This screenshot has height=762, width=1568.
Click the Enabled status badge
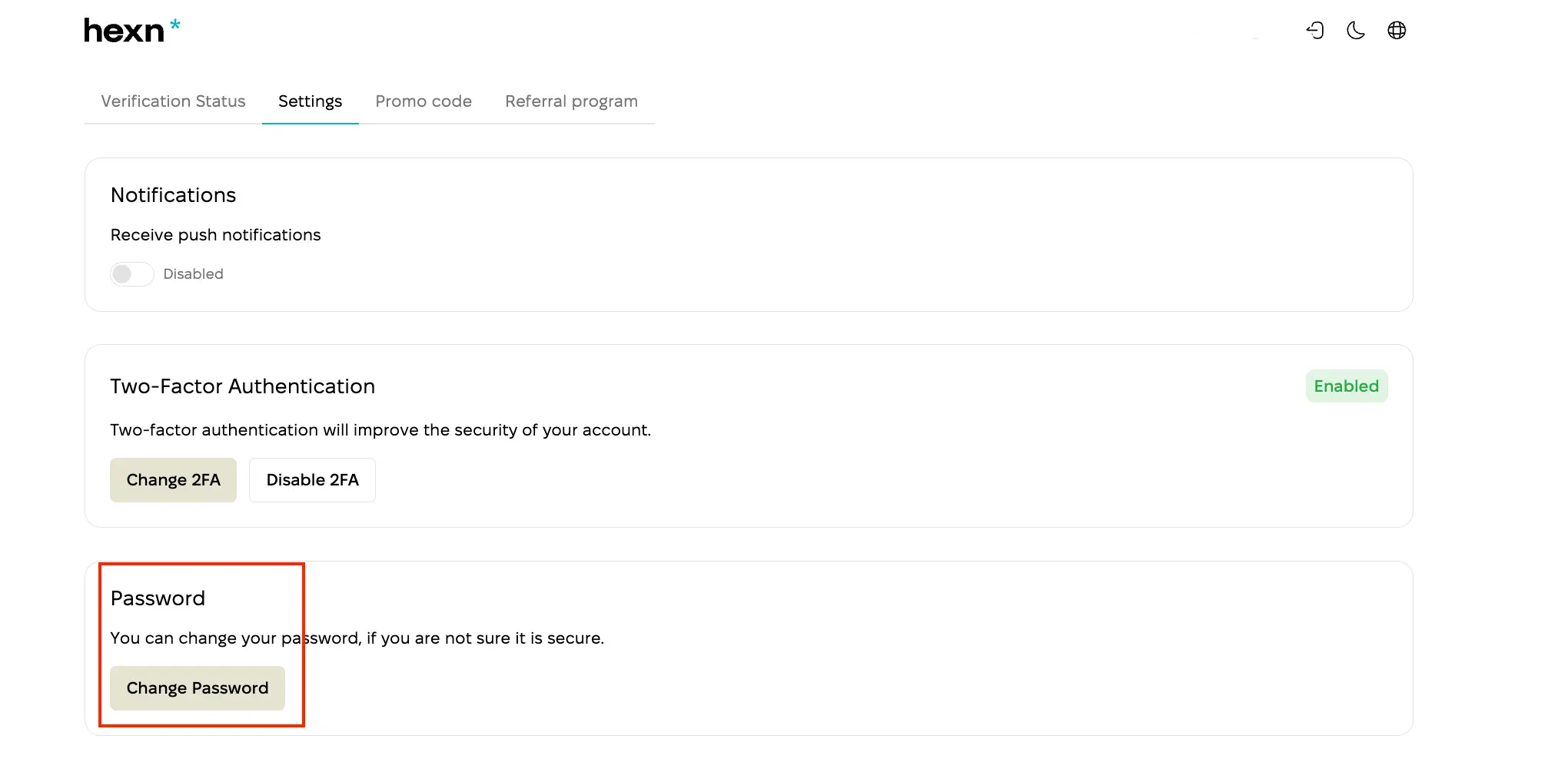pyautogui.click(x=1347, y=386)
